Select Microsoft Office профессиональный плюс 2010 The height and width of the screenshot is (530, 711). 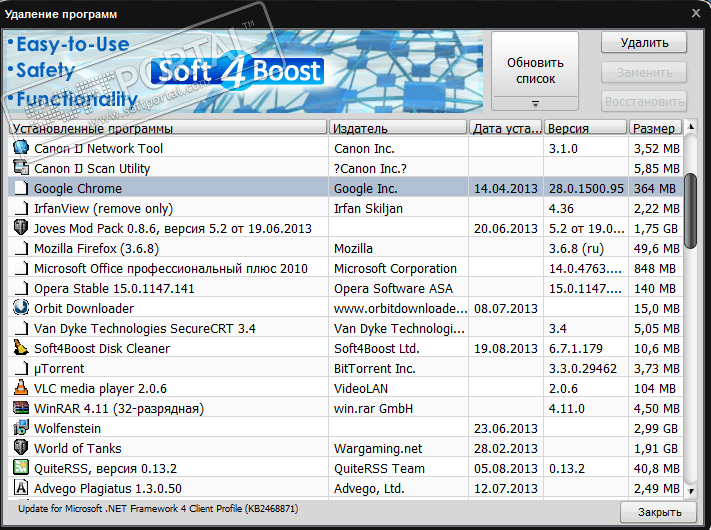coord(171,268)
